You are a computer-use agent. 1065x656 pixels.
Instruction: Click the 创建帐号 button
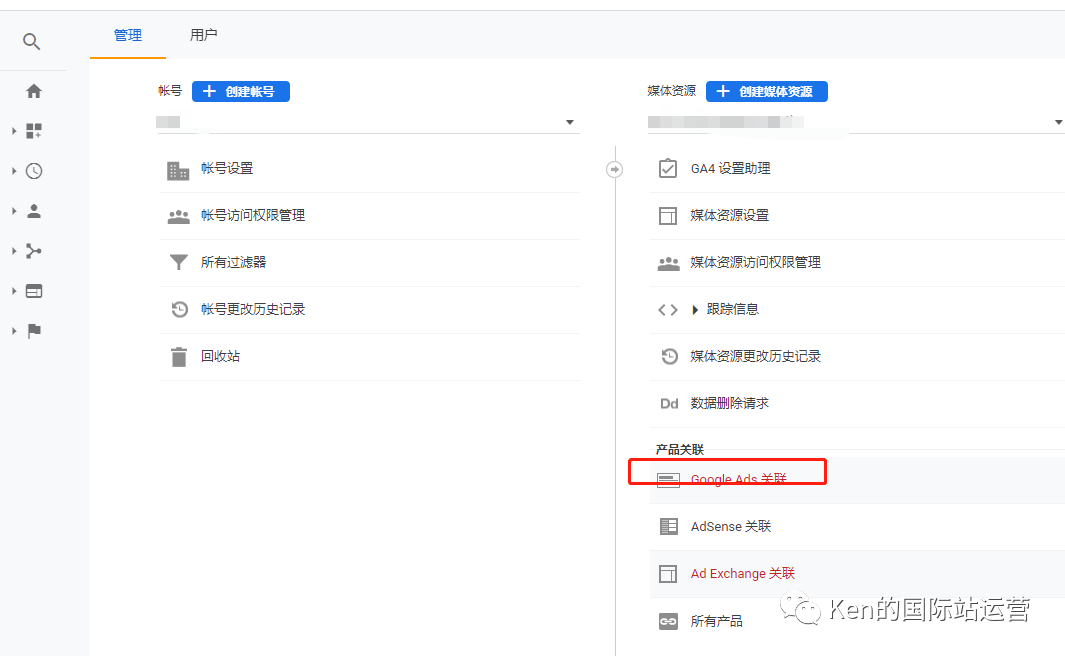tap(240, 91)
